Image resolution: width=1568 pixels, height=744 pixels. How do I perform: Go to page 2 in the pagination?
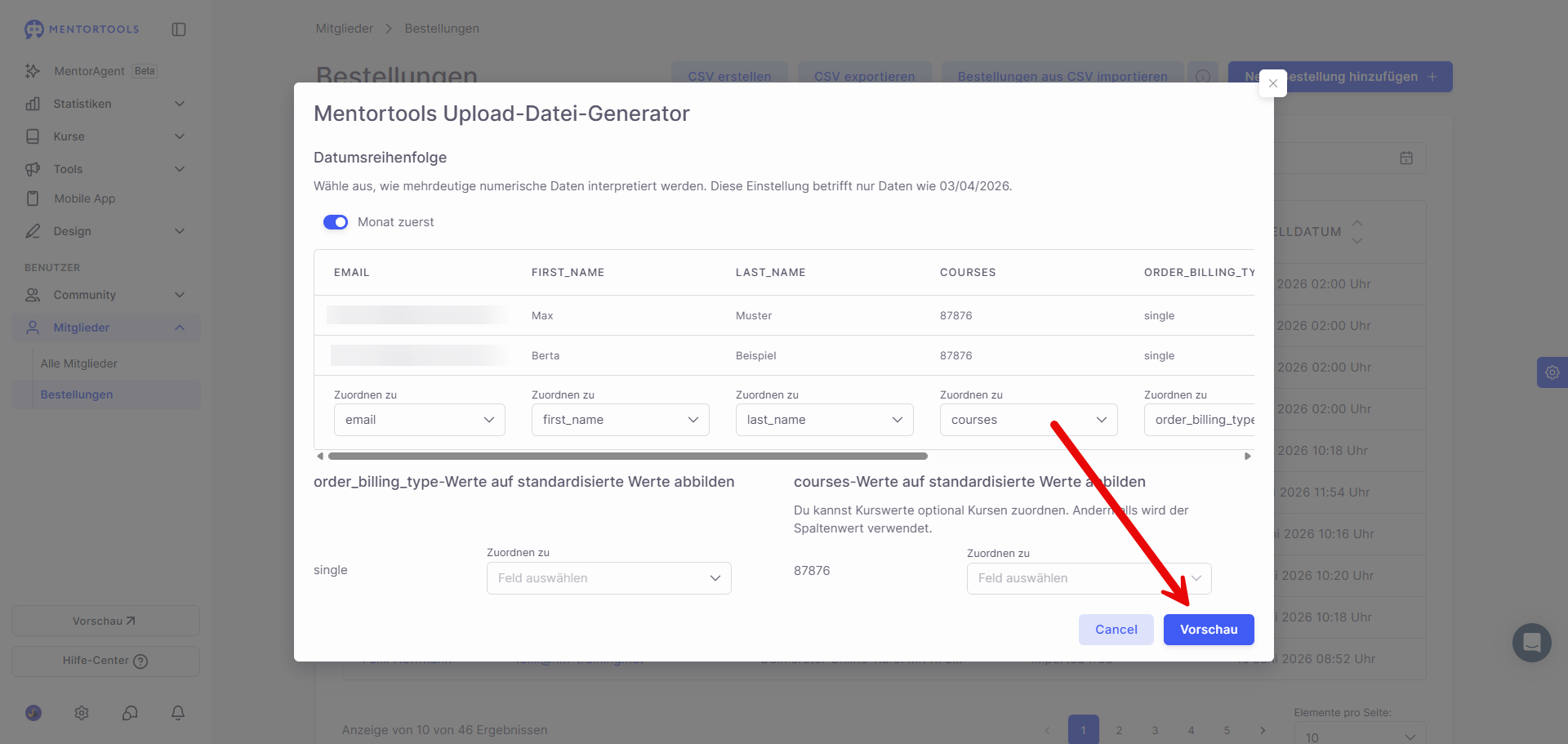(1120, 730)
